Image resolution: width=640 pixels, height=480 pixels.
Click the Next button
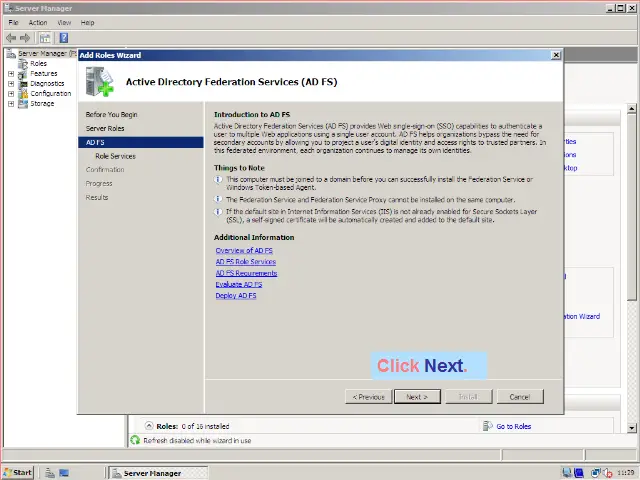click(417, 397)
